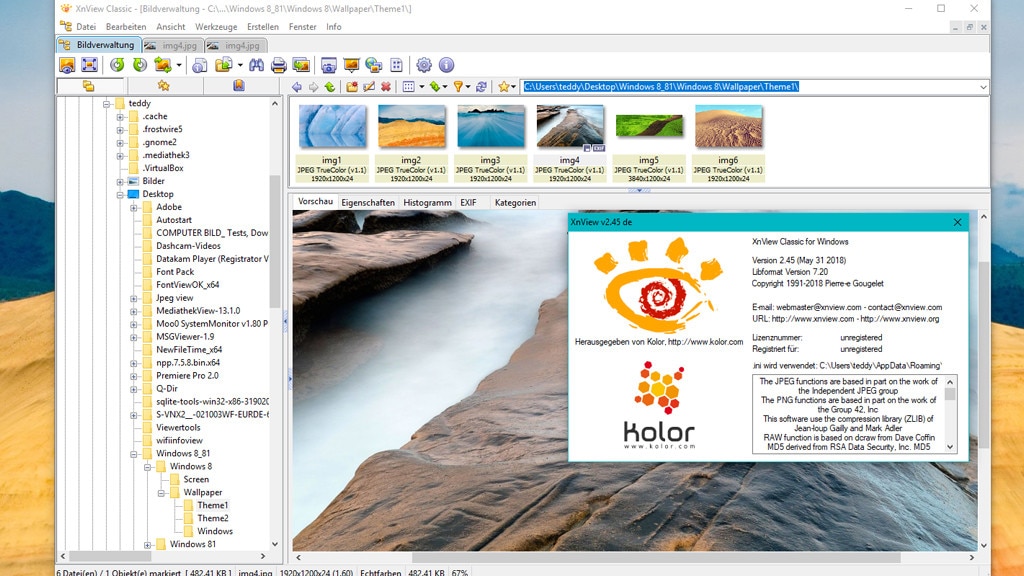Image resolution: width=1024 pixels, height=576 pixels.
Task: Go up one folder with green arrow
Action: [329, 87]
